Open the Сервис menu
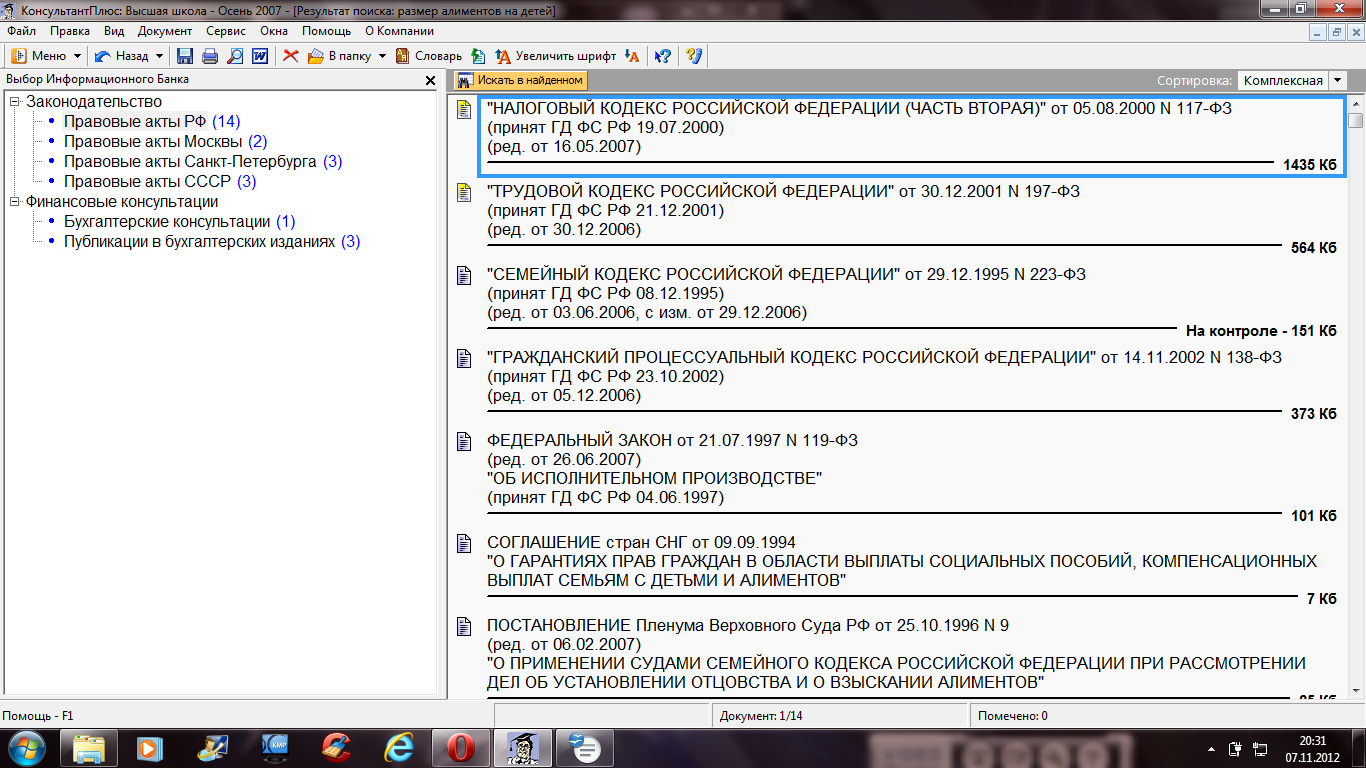 pos(226,31)
